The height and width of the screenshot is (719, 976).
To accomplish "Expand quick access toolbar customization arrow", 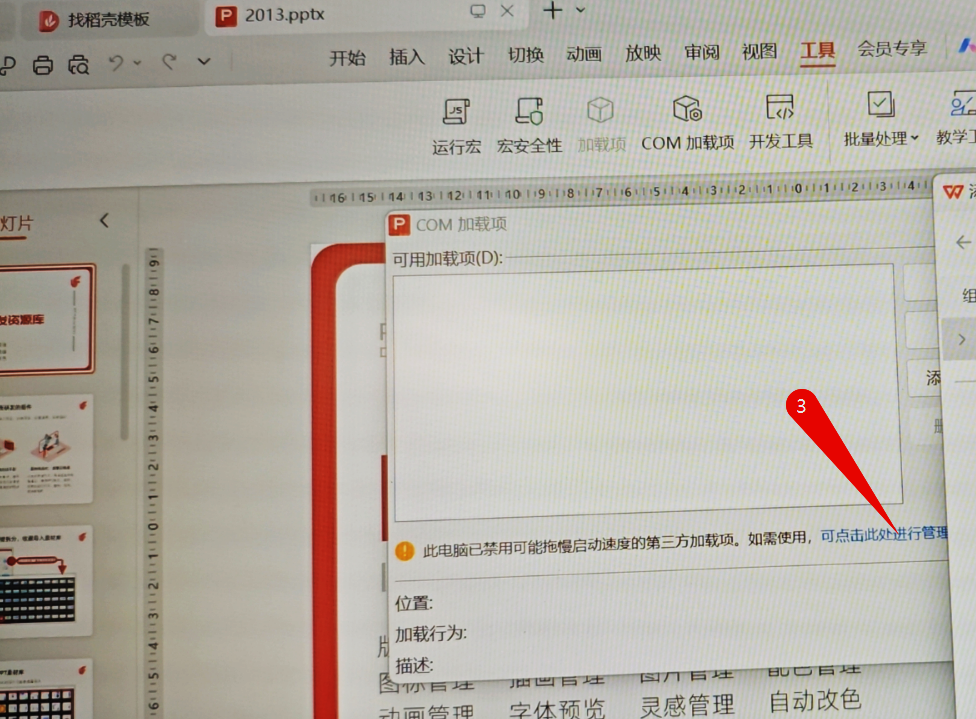I will (x=204, y=61).
